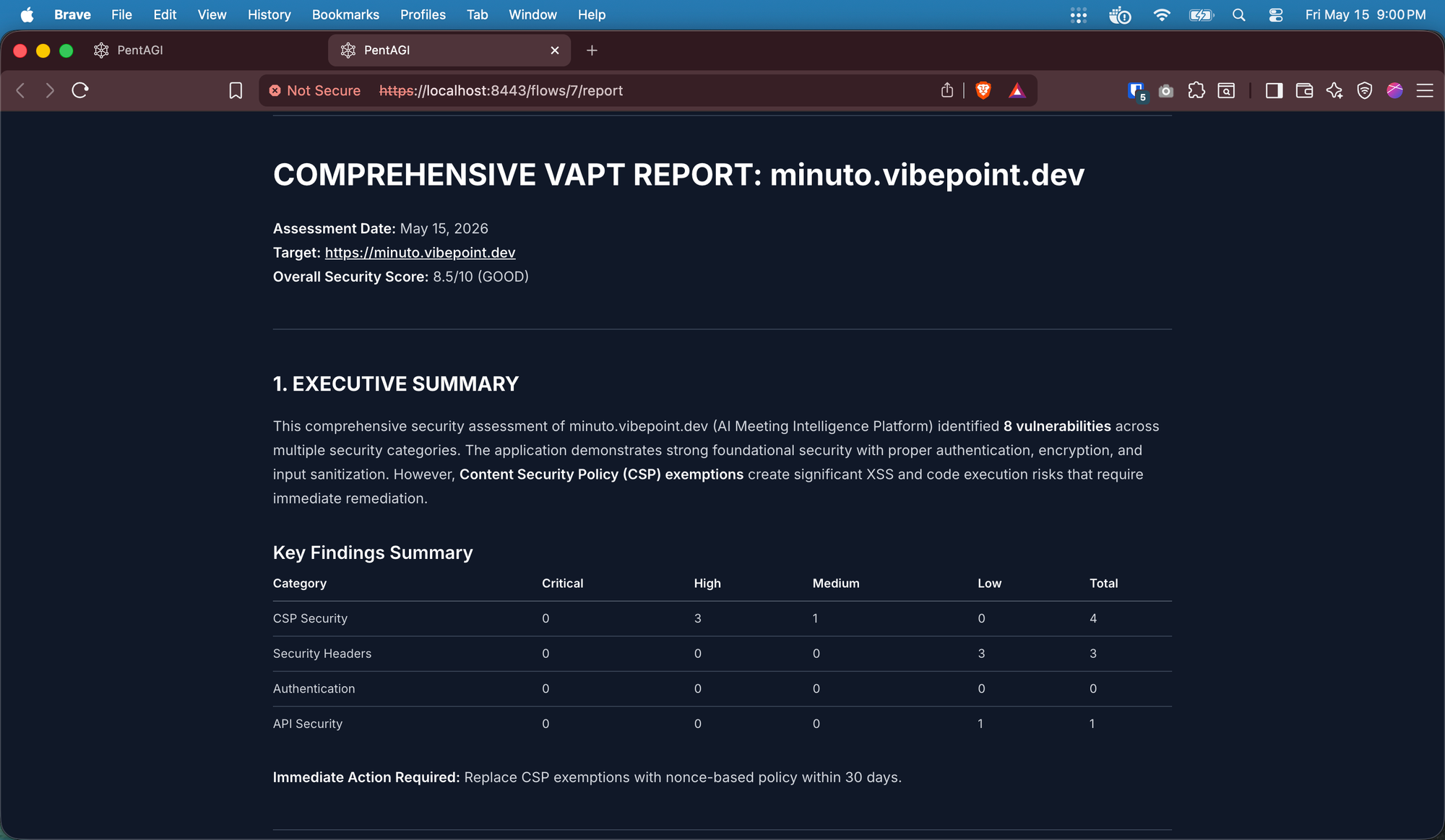Viewport: 1445px width, 840px height.
Task: Open the battery status menu
Action: [1202, 14]
